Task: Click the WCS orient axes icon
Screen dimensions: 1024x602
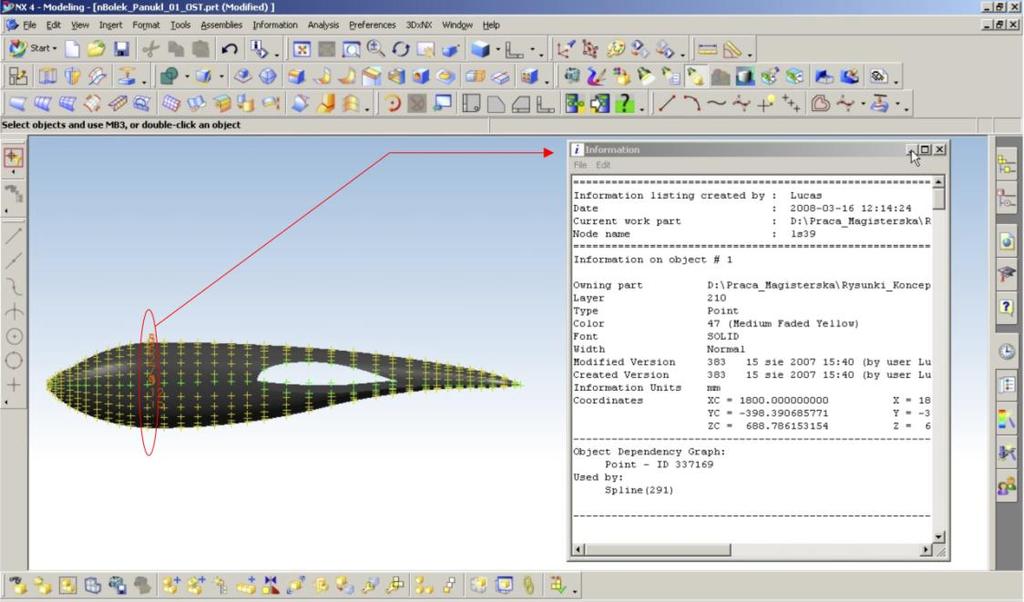Action: pyautogui.click(x=565, y=49)
